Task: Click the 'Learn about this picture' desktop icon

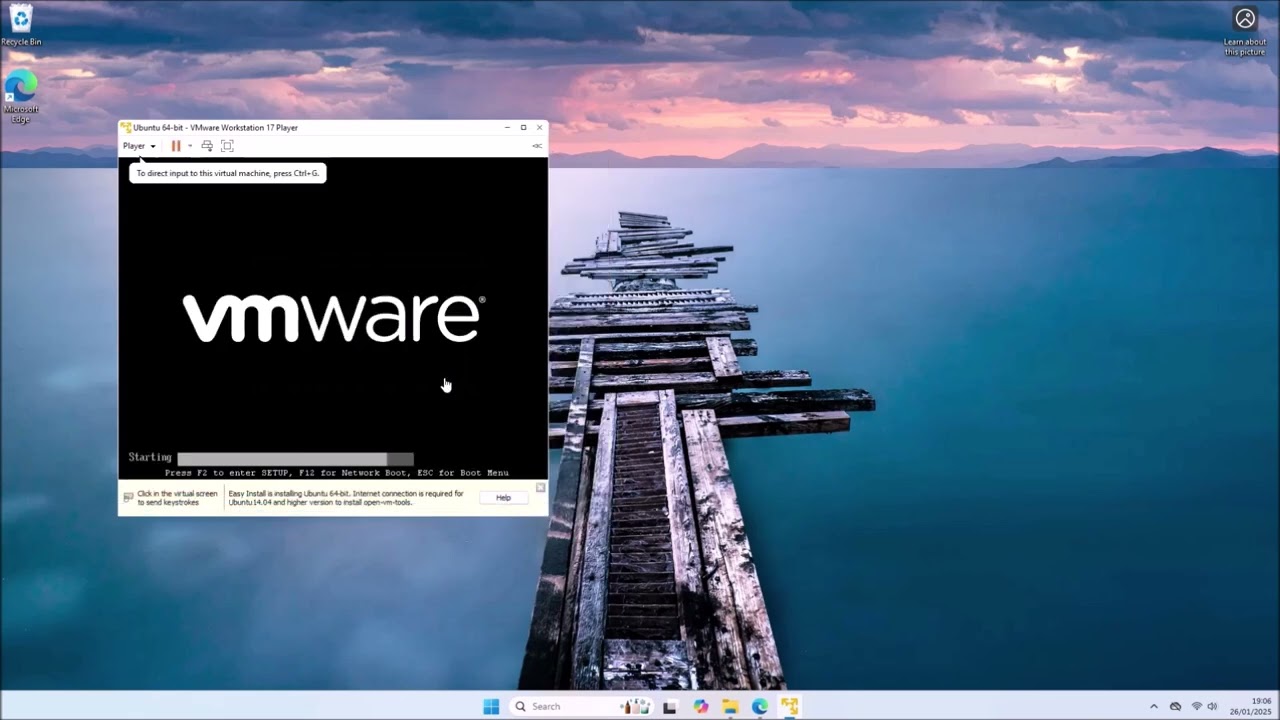Action: 1245,31
